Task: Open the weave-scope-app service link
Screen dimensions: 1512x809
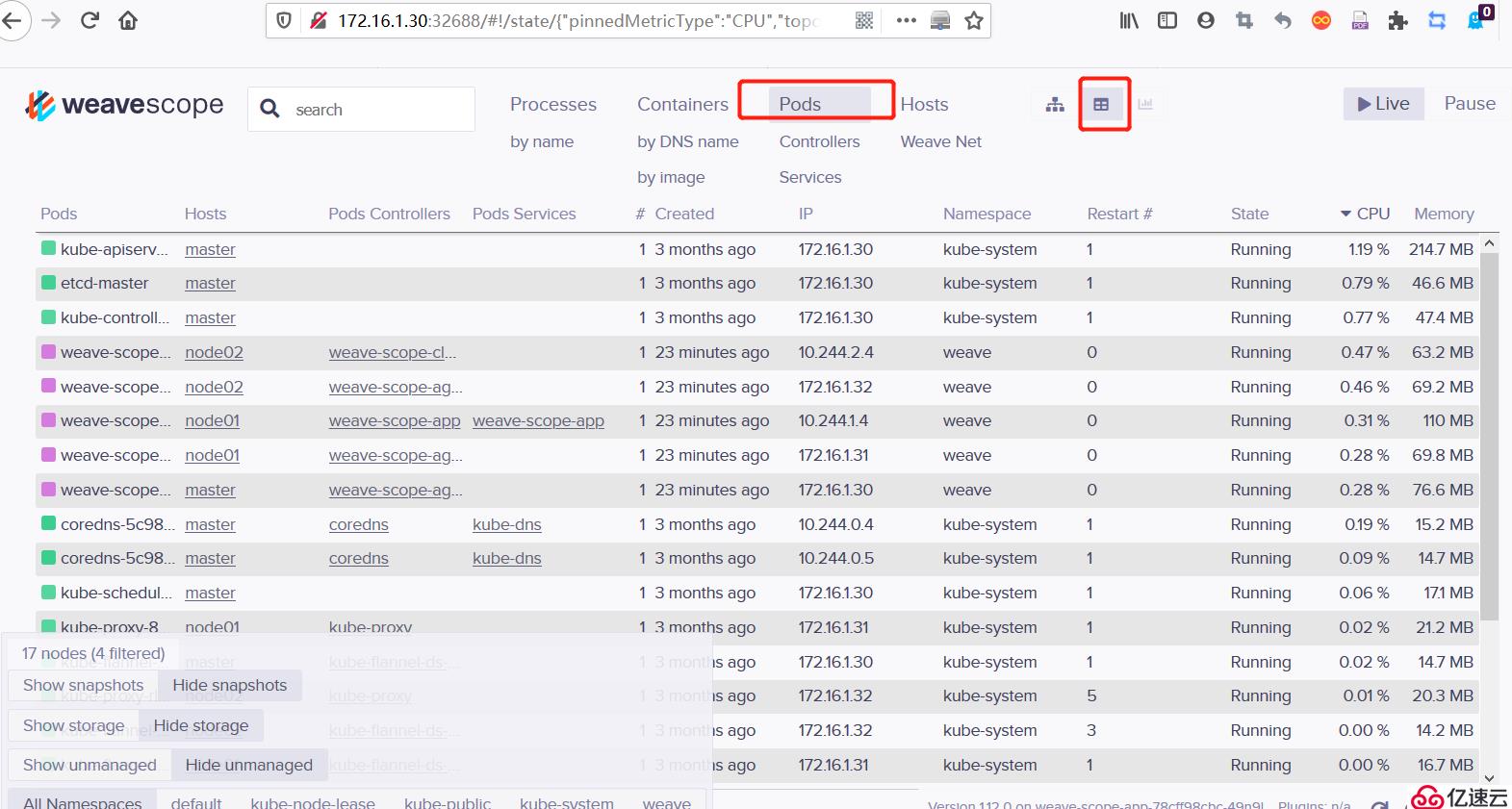Action: coord(538,420)
